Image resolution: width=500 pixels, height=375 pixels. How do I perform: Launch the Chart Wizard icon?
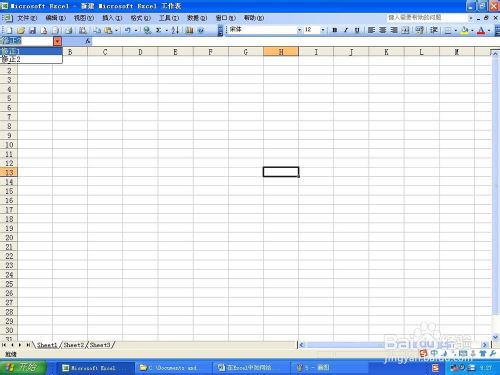pos(189,30)
